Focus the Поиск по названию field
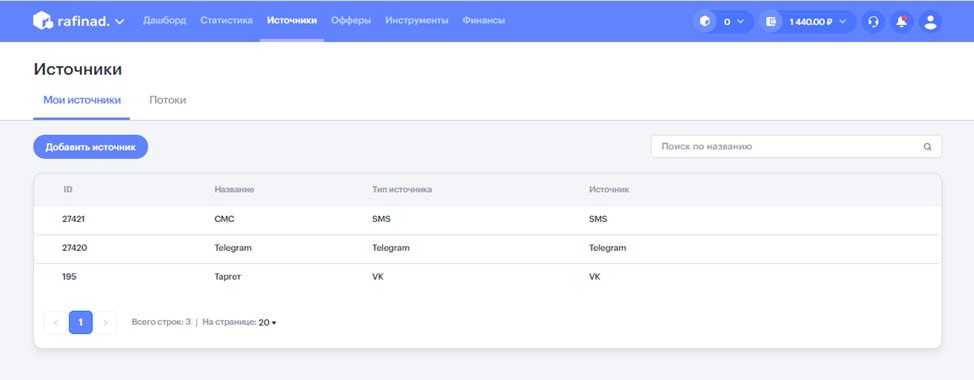The width and height of the screenshot is (974, 380). click(x=796, y=147)
